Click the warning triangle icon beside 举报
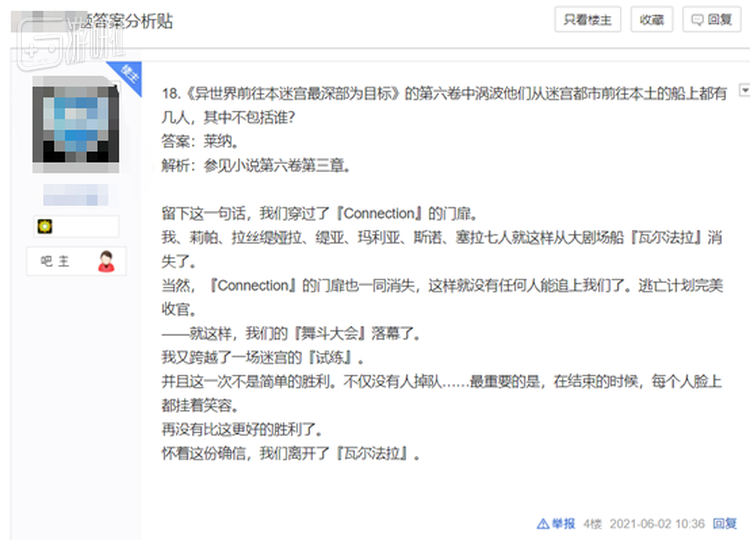The width and height of the screenshot is (750, 540). pyautogui.click(x=542, y=523)
